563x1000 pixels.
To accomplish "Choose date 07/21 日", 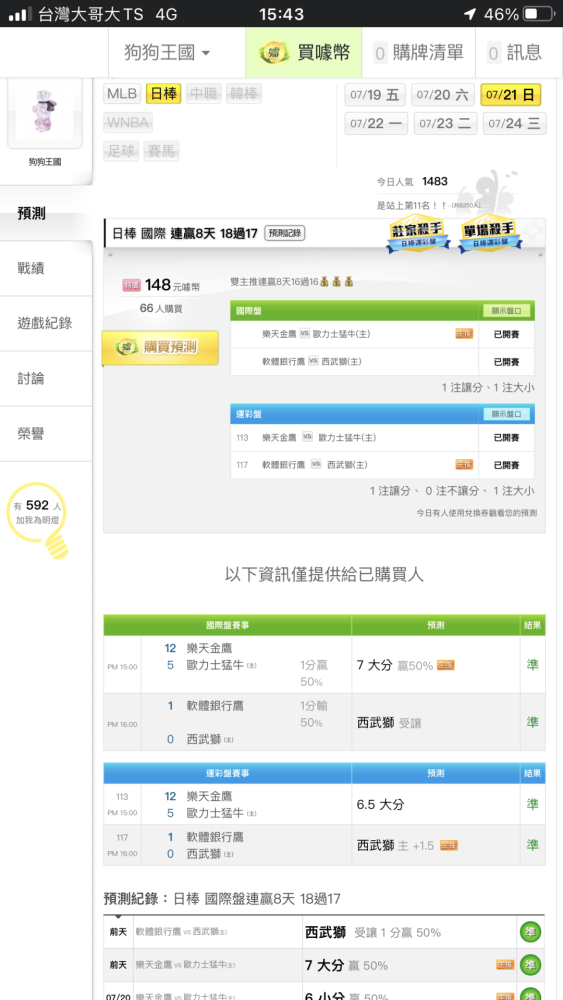I will click(511, 95).
